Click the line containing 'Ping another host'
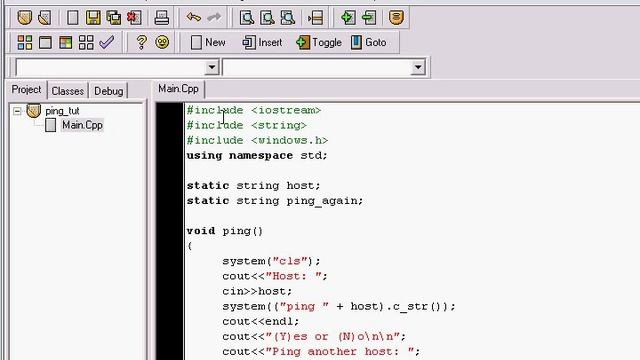The width and height of the screenshot is (640, 360). [321, 352]
